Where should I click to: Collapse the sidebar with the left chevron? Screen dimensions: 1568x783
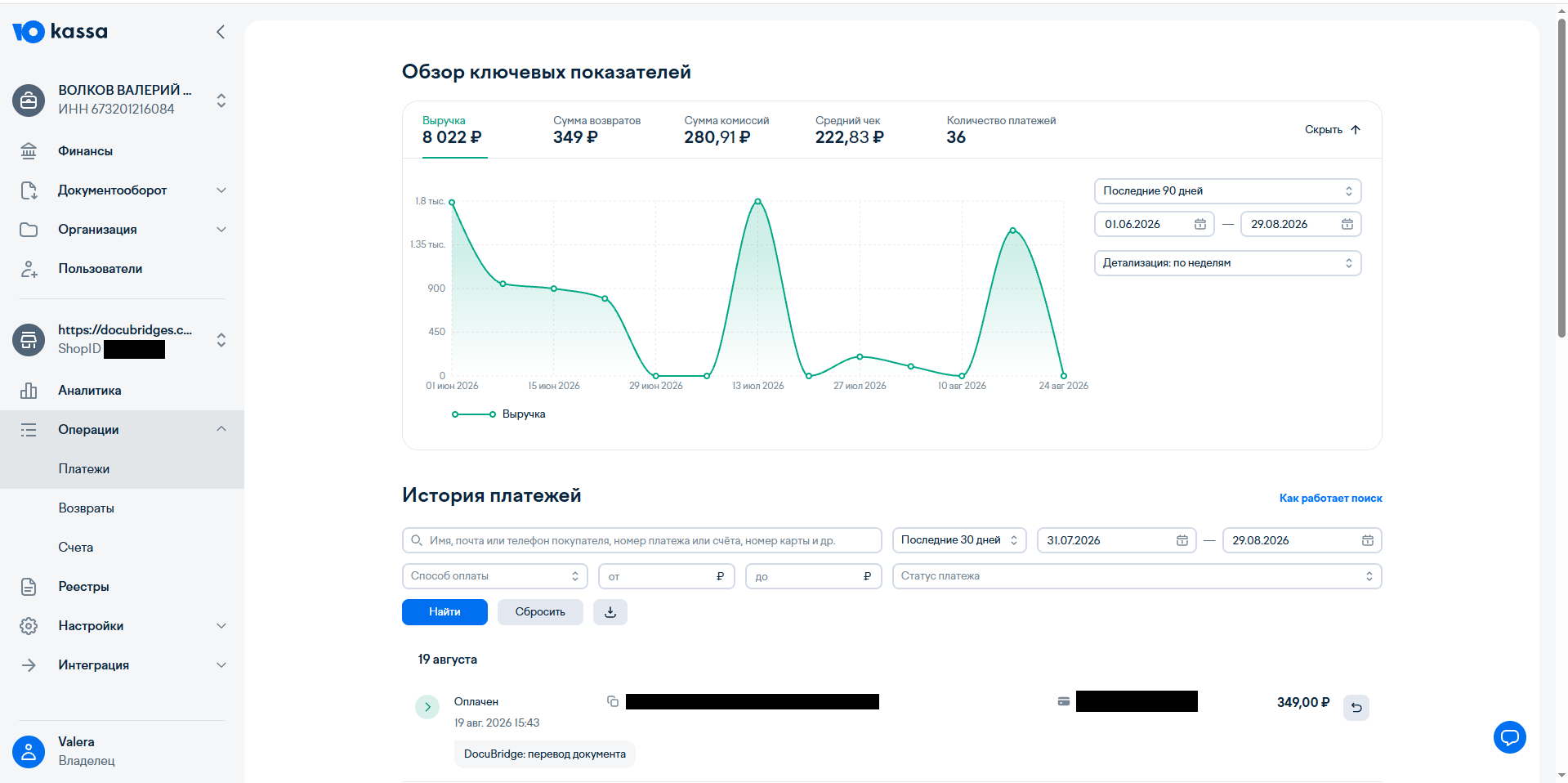pyautogui.click(x=220, y=32)
